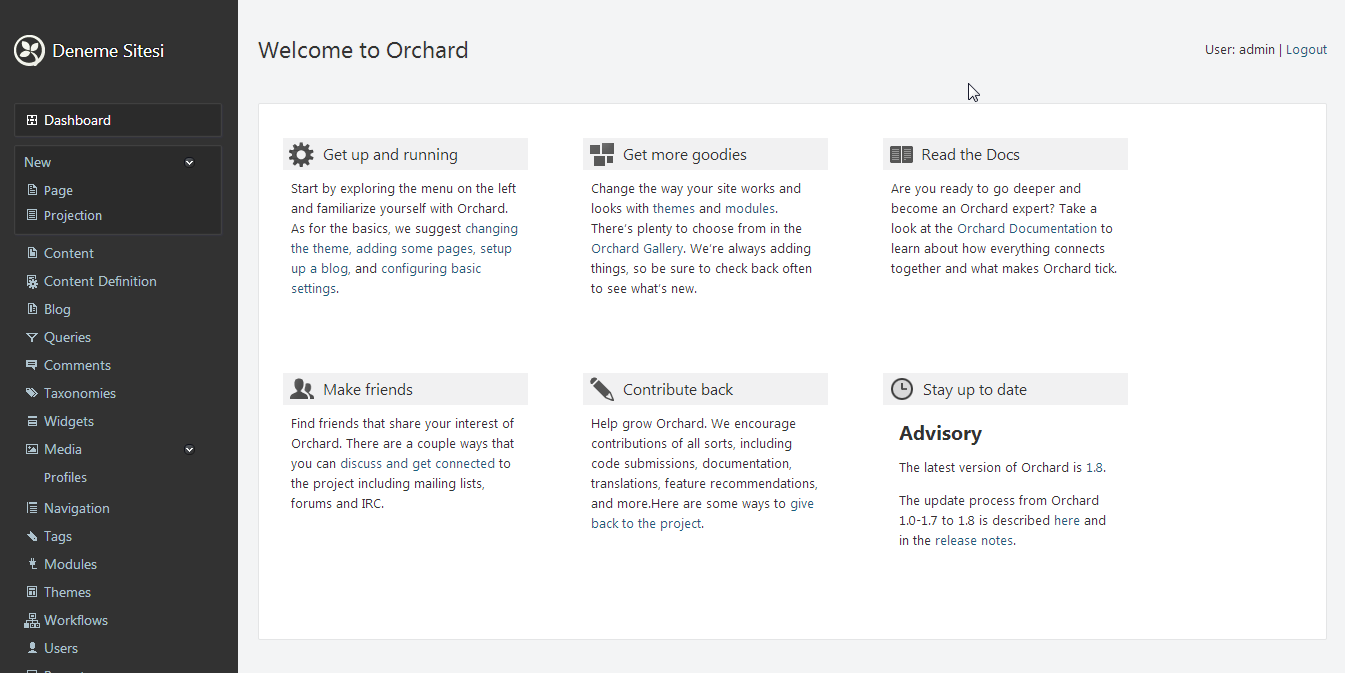Click the Users person icon in sidebar
This screenshot has width=1345, height=673.
coord(32,649)
